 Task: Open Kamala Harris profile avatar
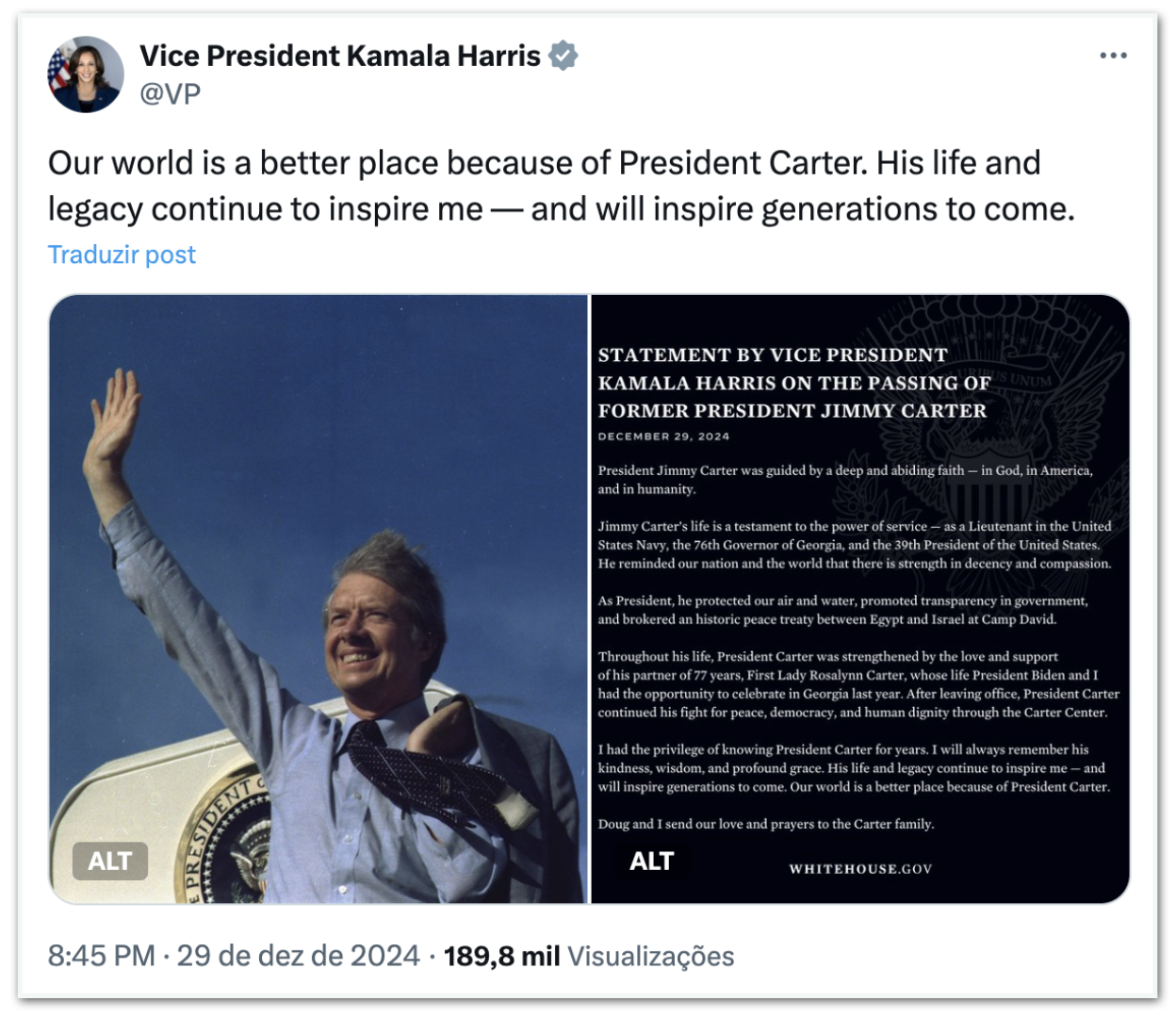[86, 74]
